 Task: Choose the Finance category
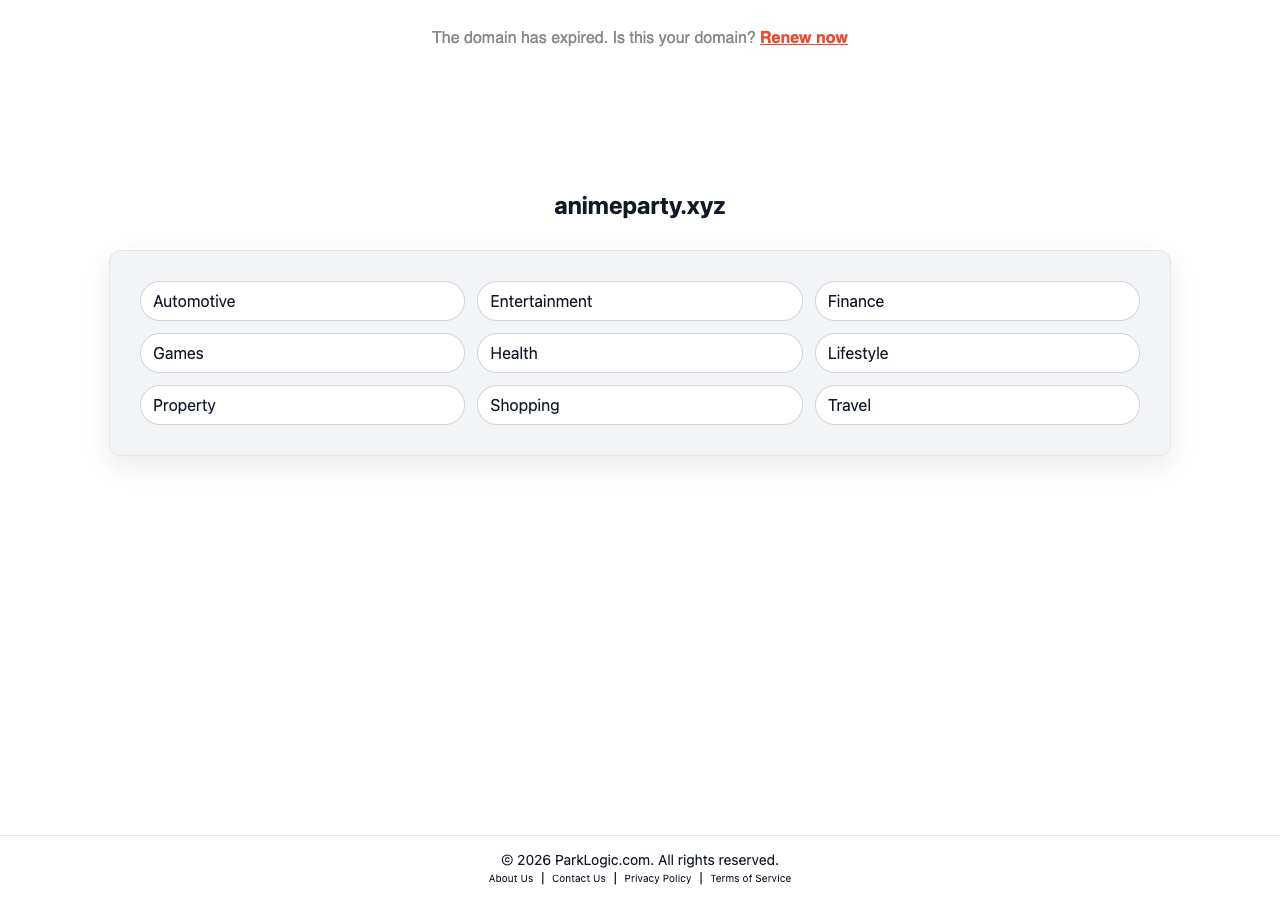click(976, 301)
